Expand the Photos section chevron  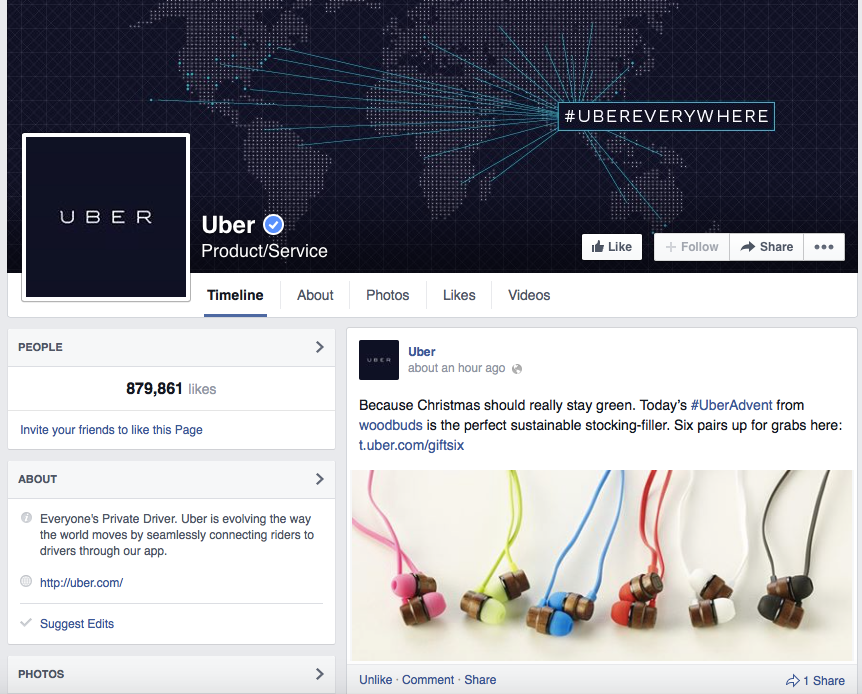319,674
